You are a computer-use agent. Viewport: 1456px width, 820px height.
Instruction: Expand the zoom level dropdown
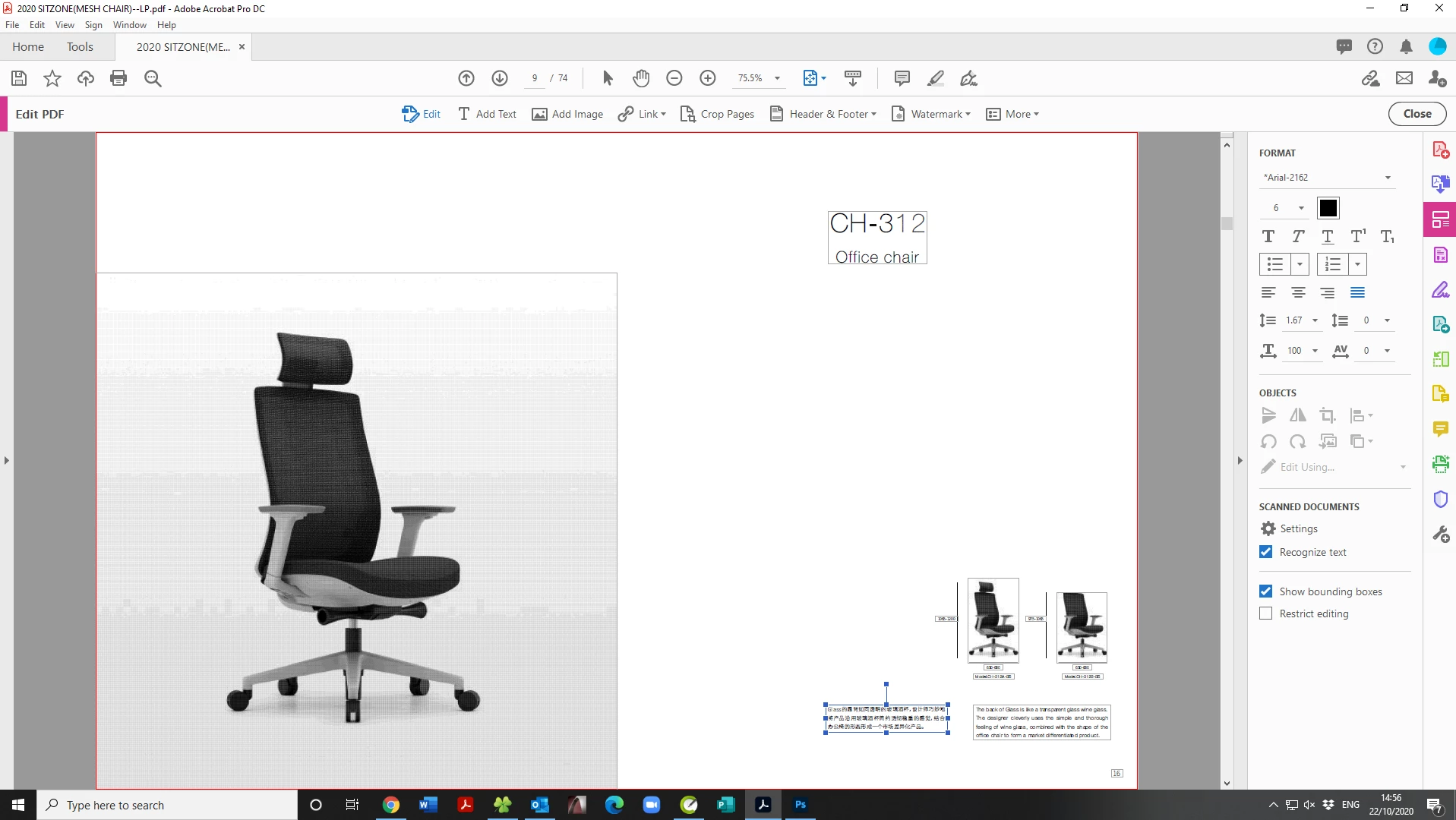click(x=778, y=78)
